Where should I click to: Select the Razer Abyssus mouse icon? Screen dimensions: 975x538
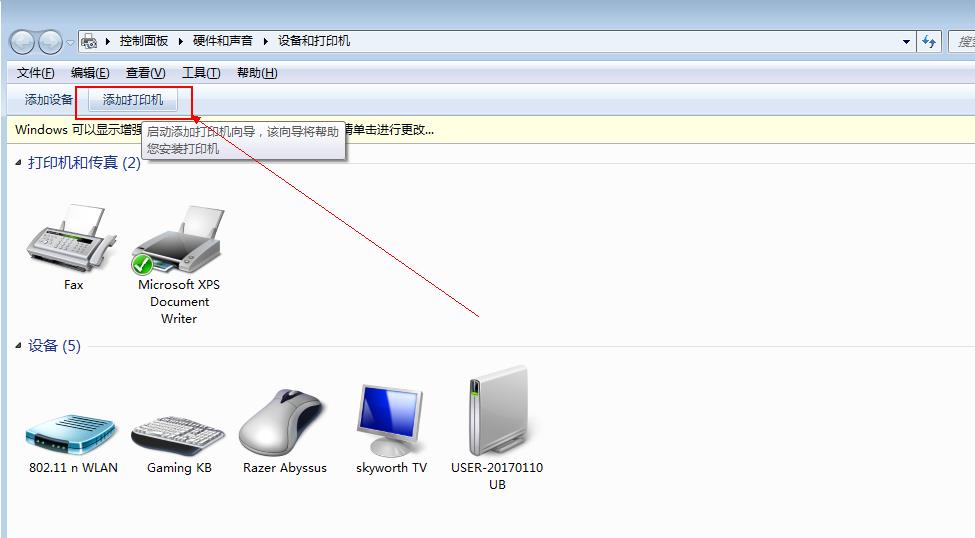281,423
